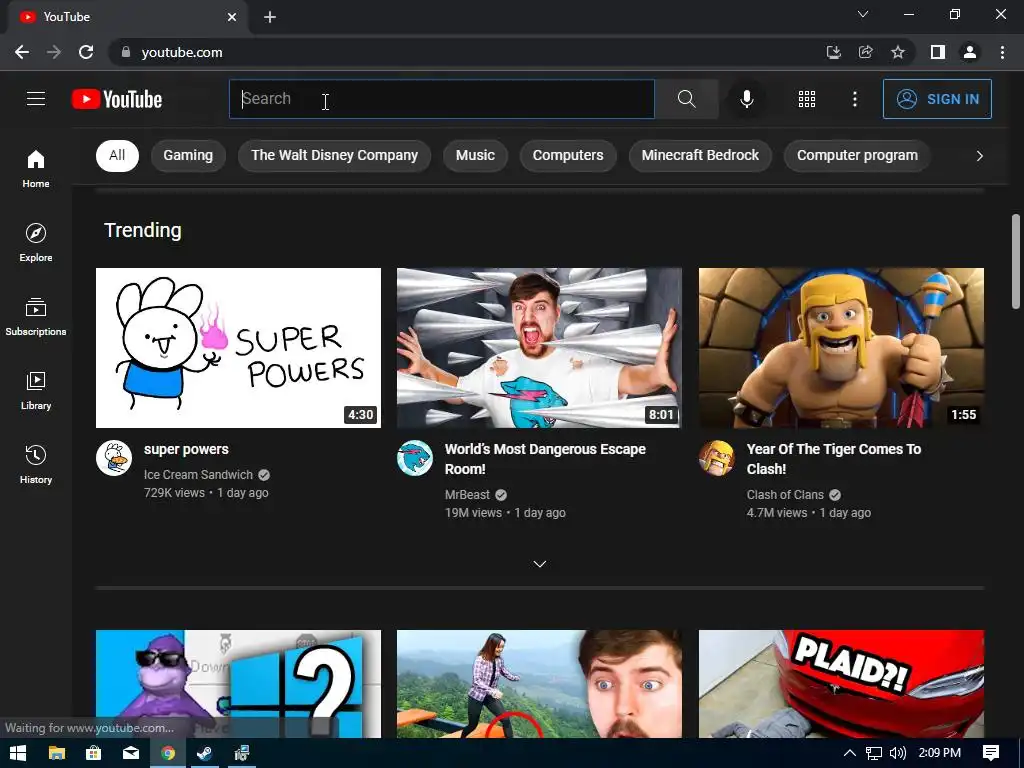The image size is (1024, 768).
Task: Open the YouTube apps grid
Action: (x=807, y=99)
